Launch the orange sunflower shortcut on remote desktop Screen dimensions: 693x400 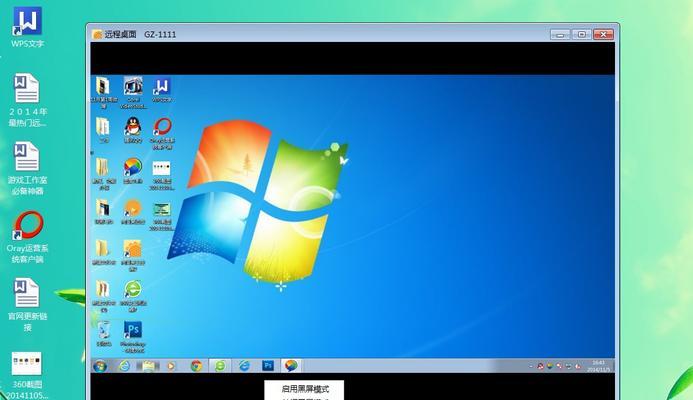(133, 255)
